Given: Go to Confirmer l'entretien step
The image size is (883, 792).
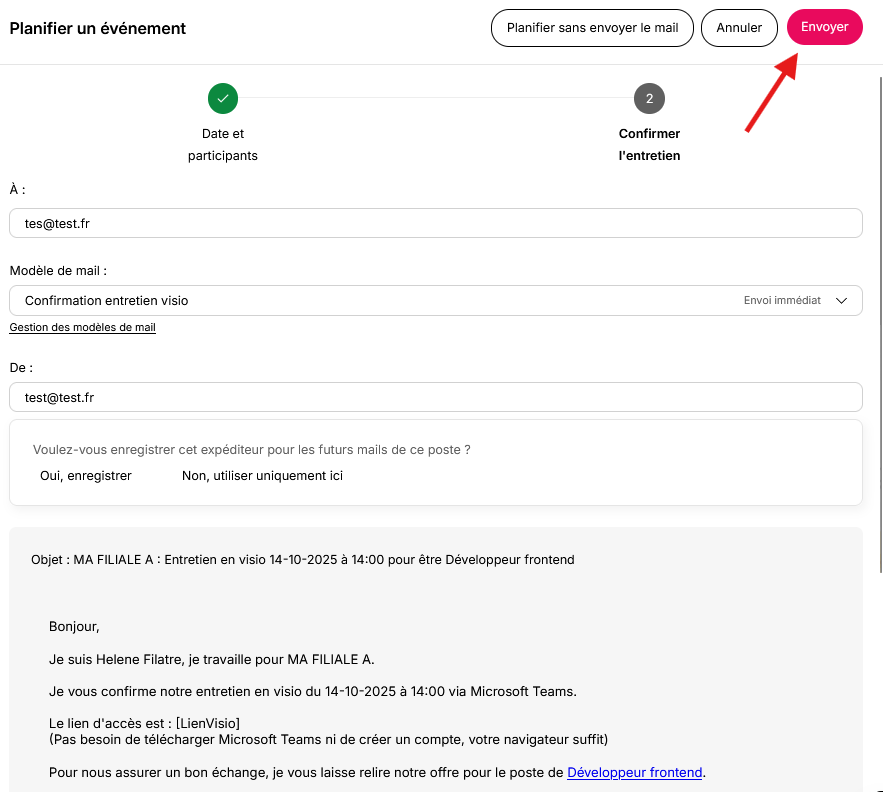Looking at the screenshot, I should pos(649,144).
